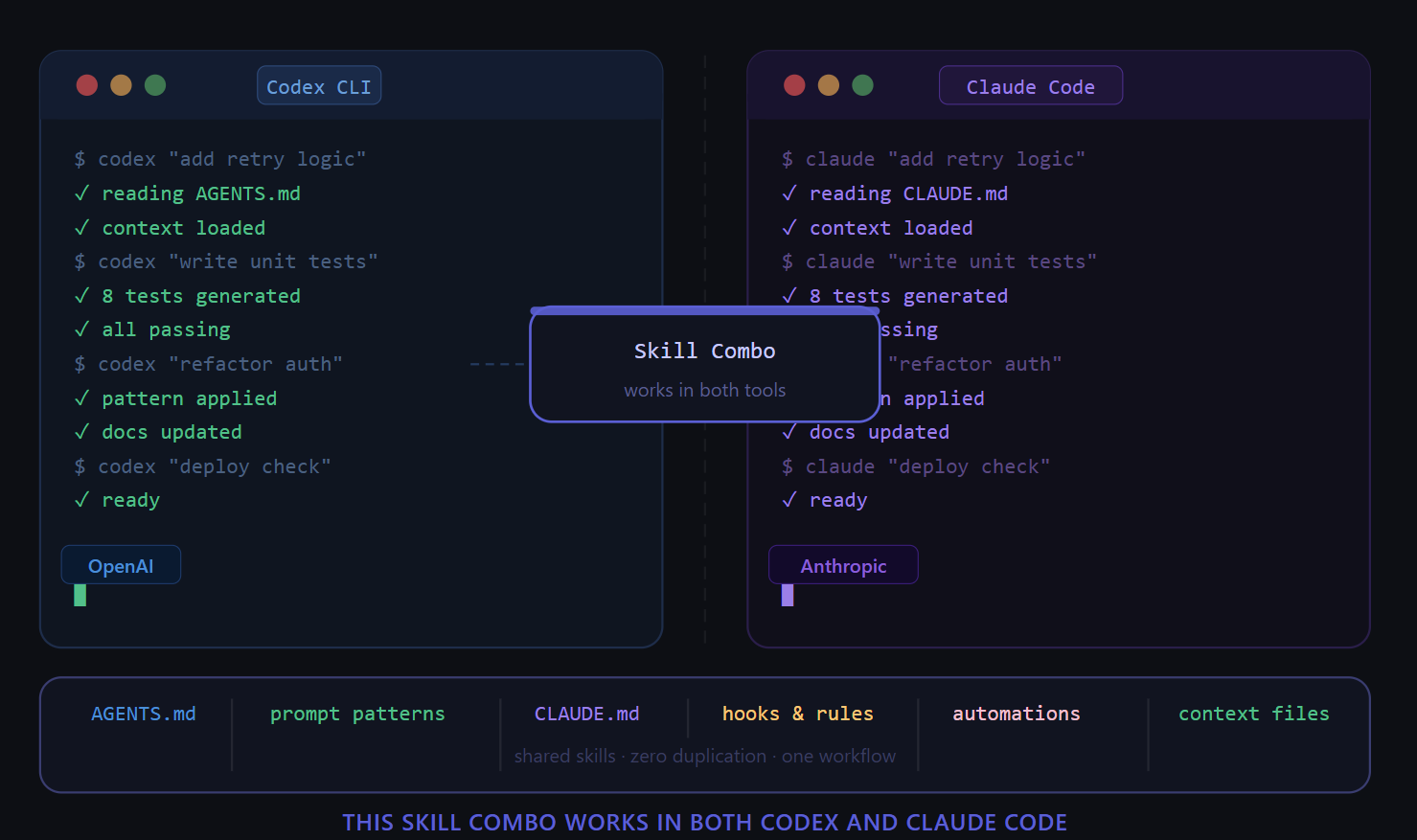Viewport: 1417px width, 840px height.
Task: Click the checkmark beside Codex 'pattern applied'
Action: [x=81, y=398]
